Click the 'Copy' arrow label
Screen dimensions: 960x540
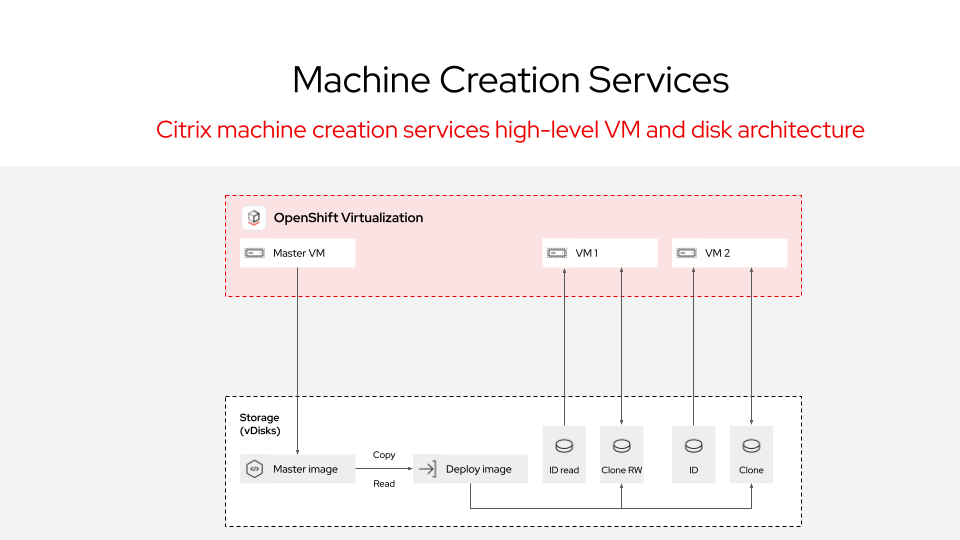pos(384,455)
